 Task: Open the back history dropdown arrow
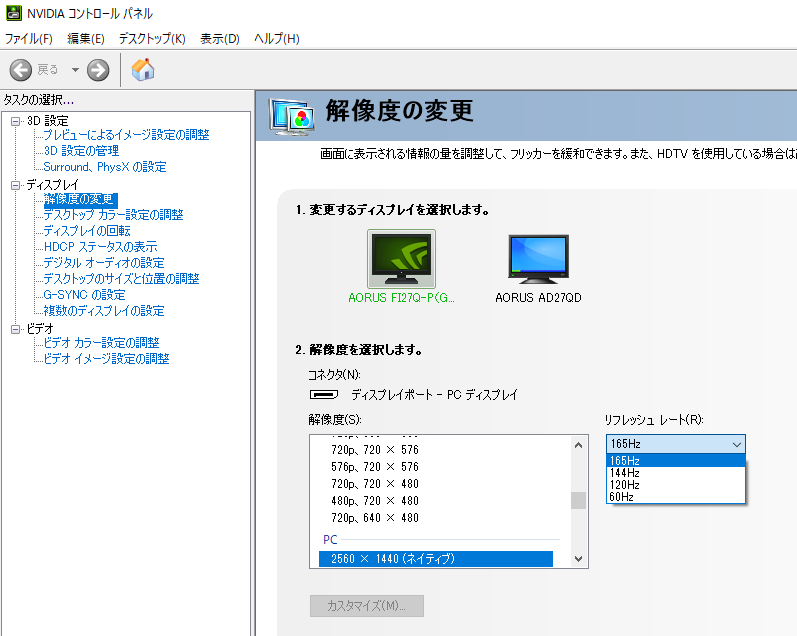[x=75, y=70]
